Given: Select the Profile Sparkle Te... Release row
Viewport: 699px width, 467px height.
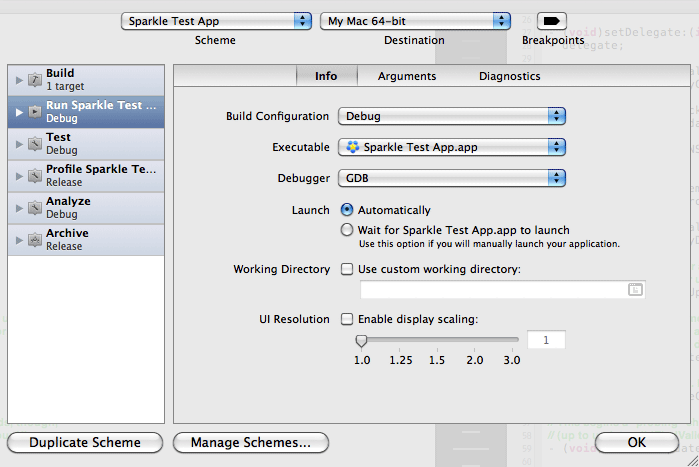Looking at the screenshot, I should 86,176.
